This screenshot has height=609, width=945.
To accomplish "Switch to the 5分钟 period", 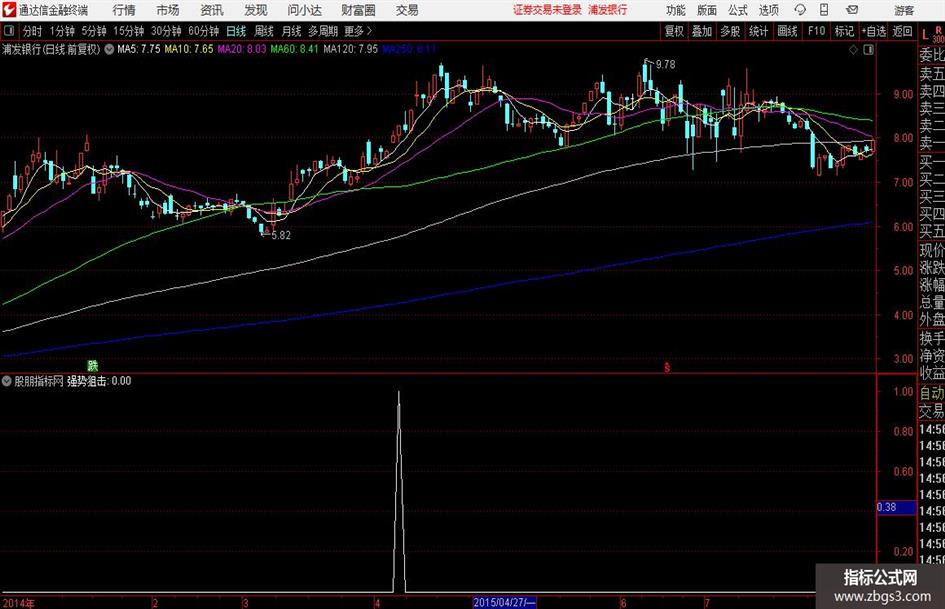I will point(94,31).
